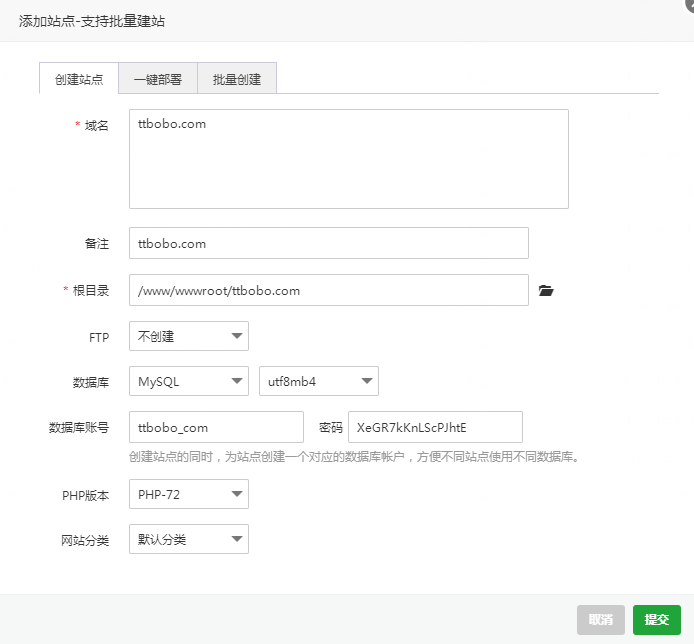Click inside the 域名 domain text area

(x=348, y=159)
